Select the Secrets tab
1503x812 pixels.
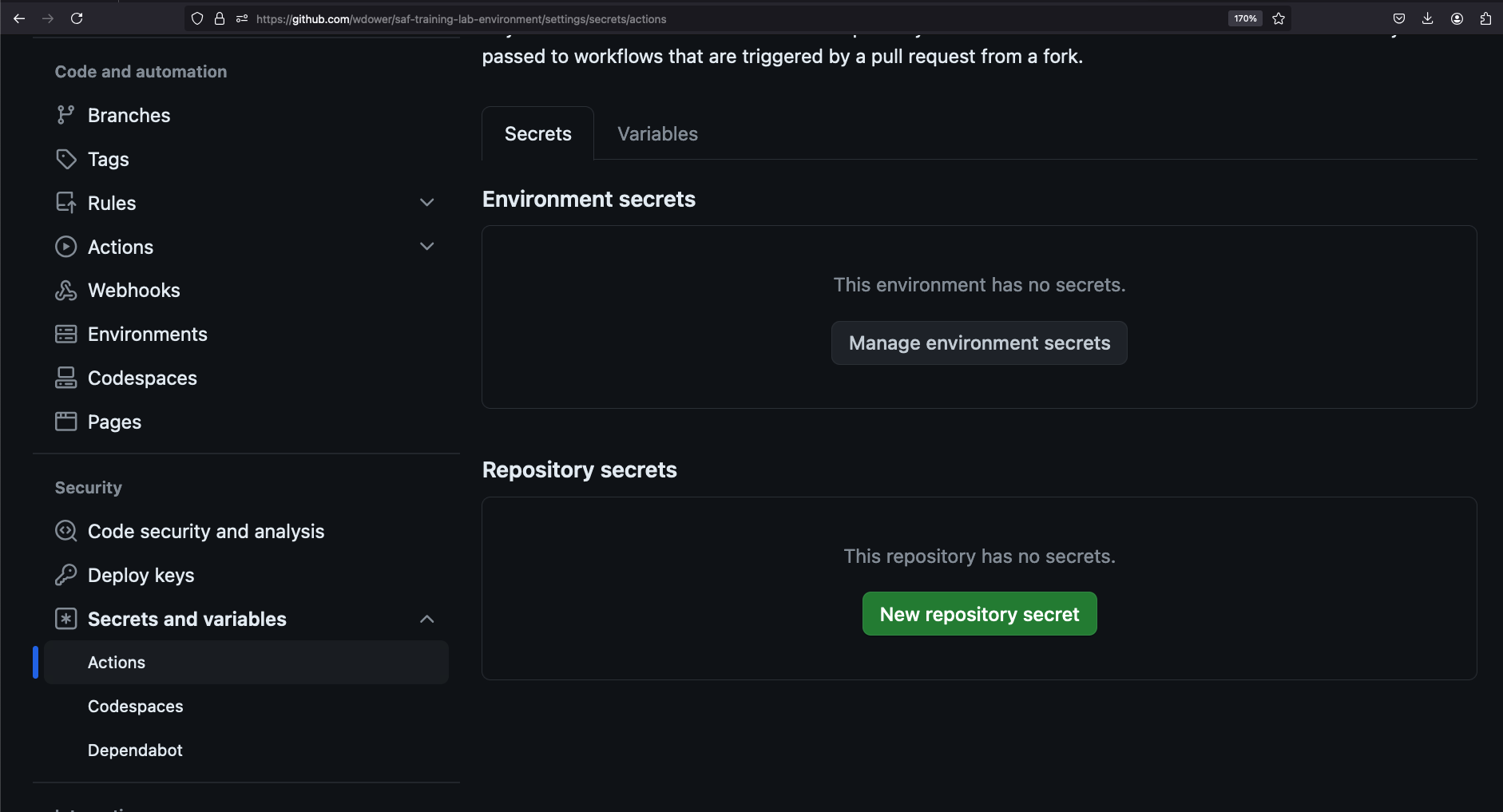(537, 134)
